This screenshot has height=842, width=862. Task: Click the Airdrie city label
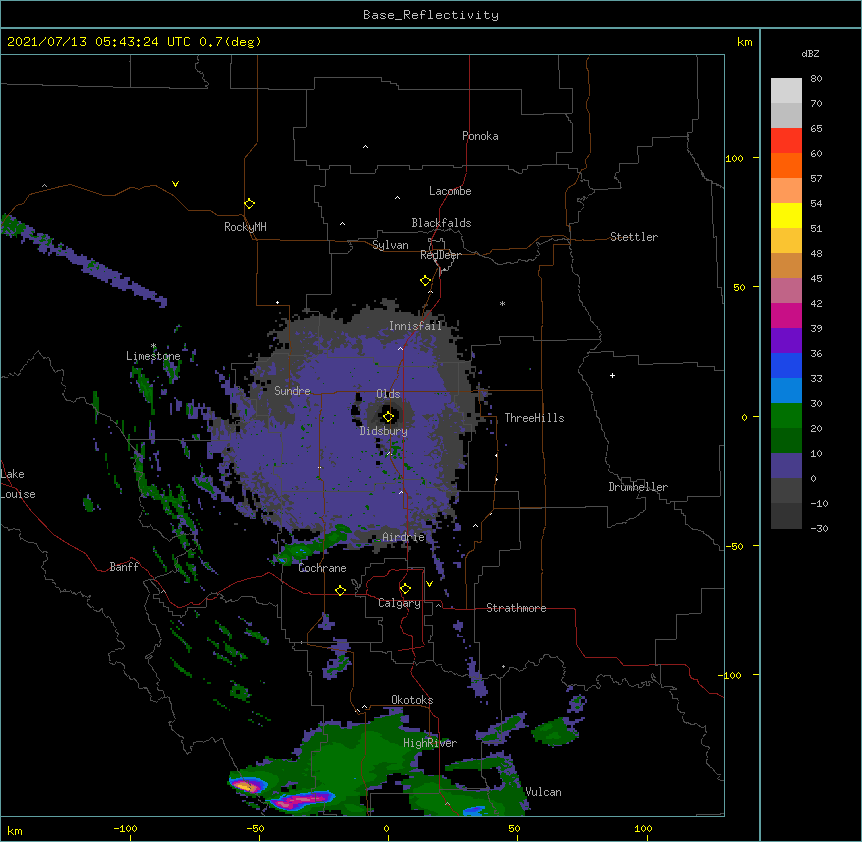click(404, 537)
